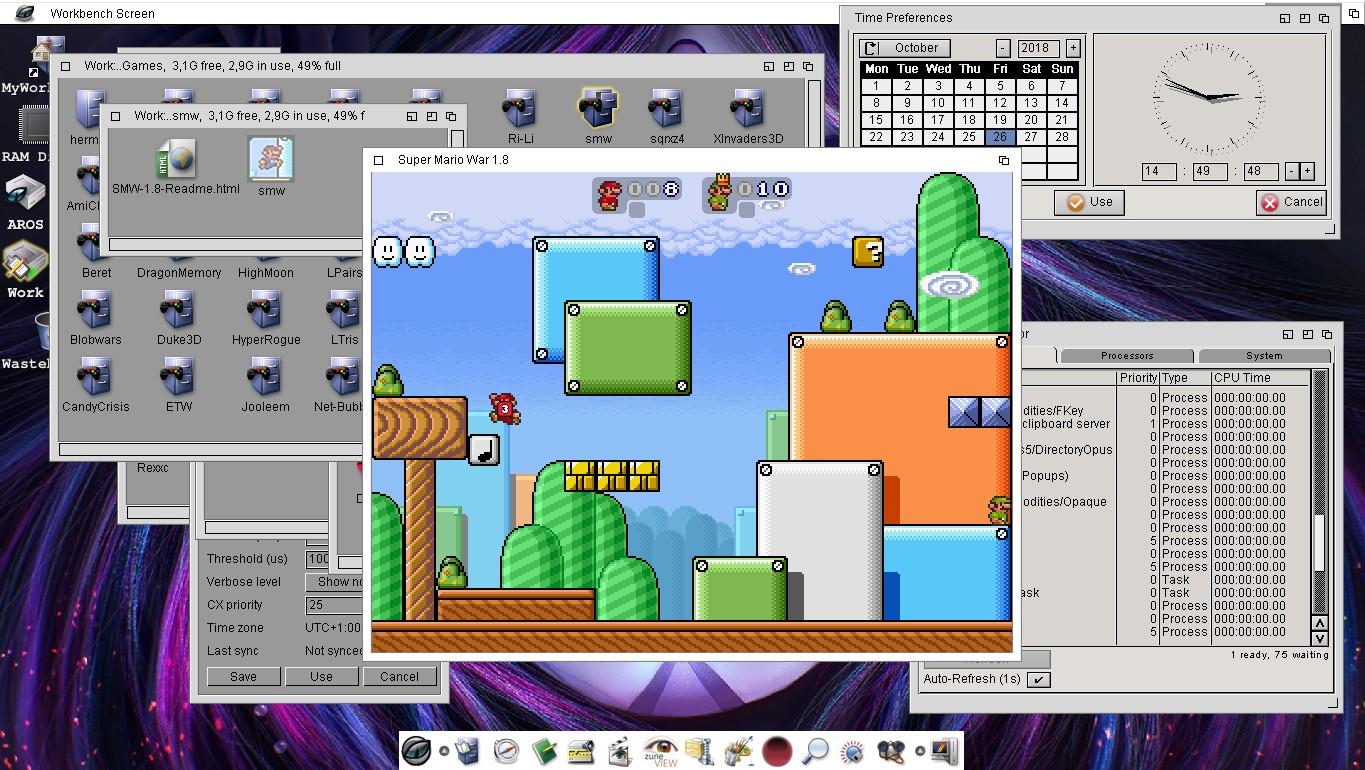Click the painter's palette dock icon
The image size is (1365, 770).
pos(738,750)
